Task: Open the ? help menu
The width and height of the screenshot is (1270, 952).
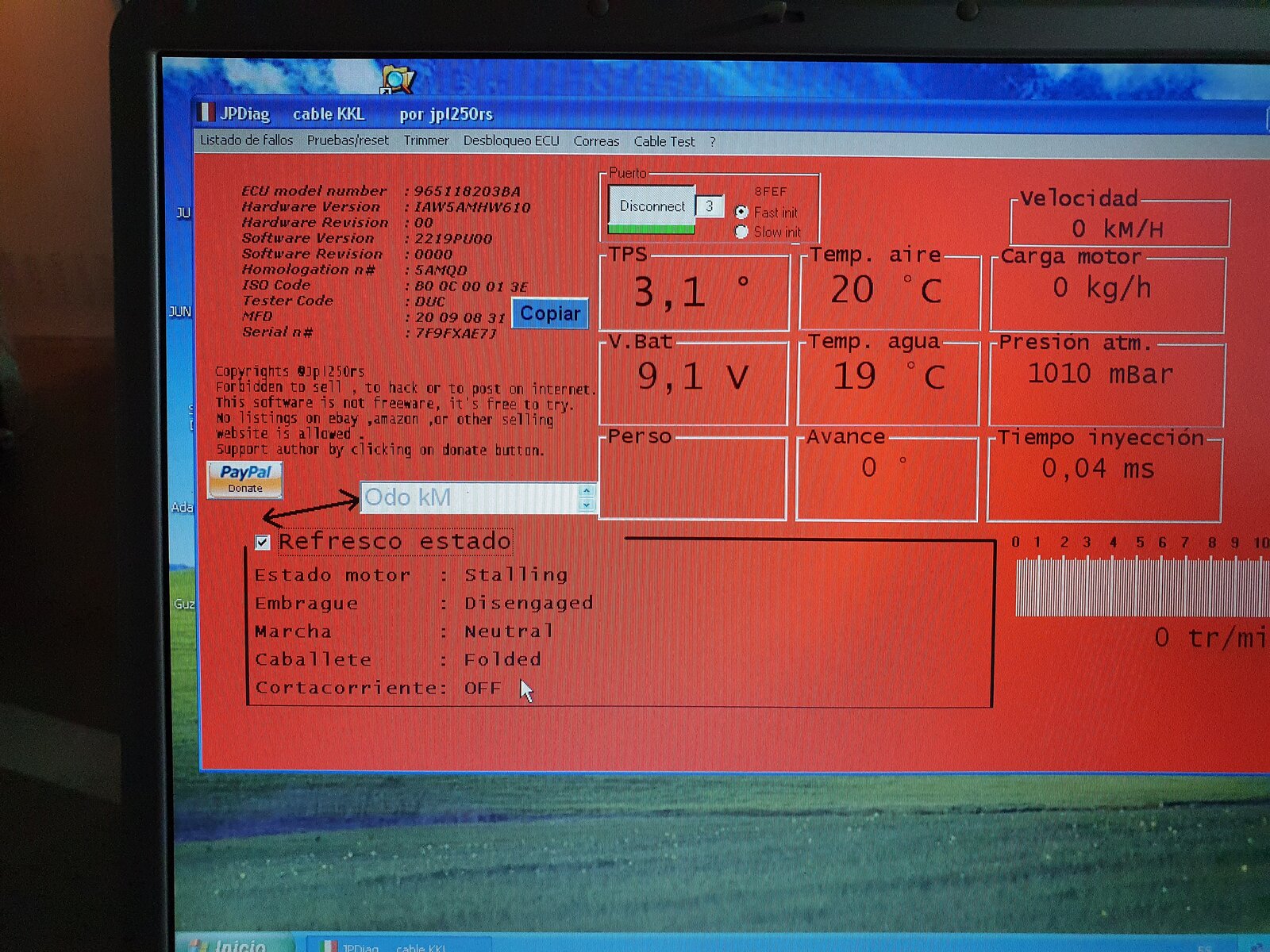Action: click(713, 141)
